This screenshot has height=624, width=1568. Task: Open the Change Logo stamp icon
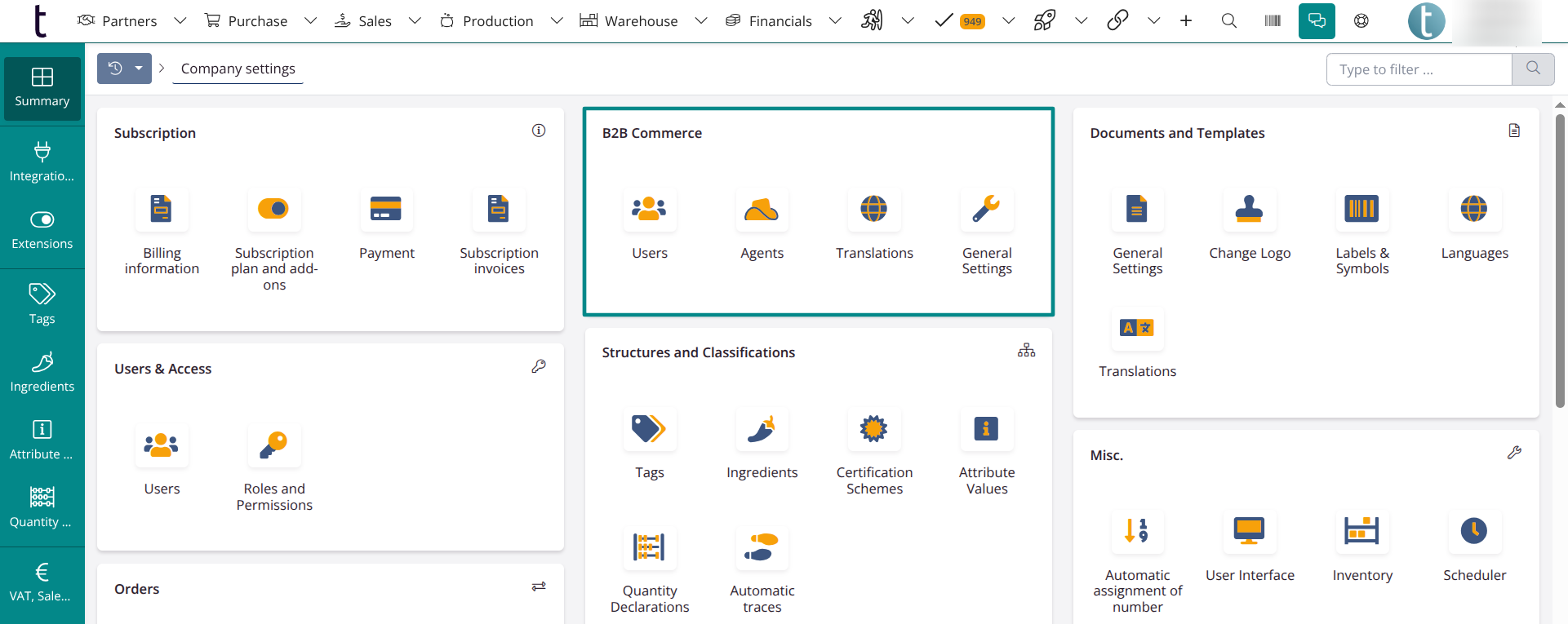[1250, 210]
